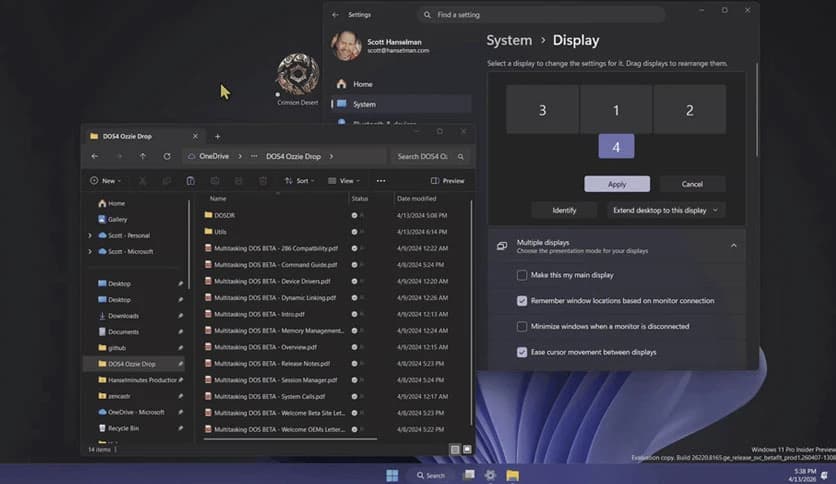
Task: Open Task View on the taskbar
Action: 469,474
